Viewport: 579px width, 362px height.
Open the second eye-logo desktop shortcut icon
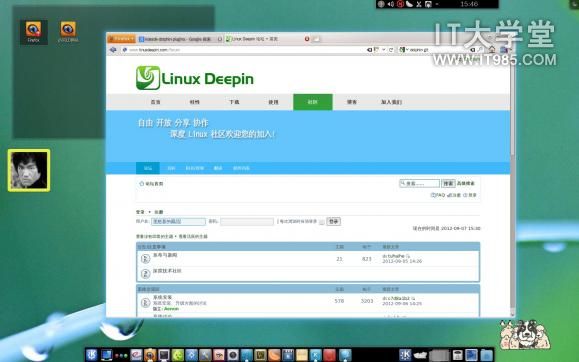[68, 32]
